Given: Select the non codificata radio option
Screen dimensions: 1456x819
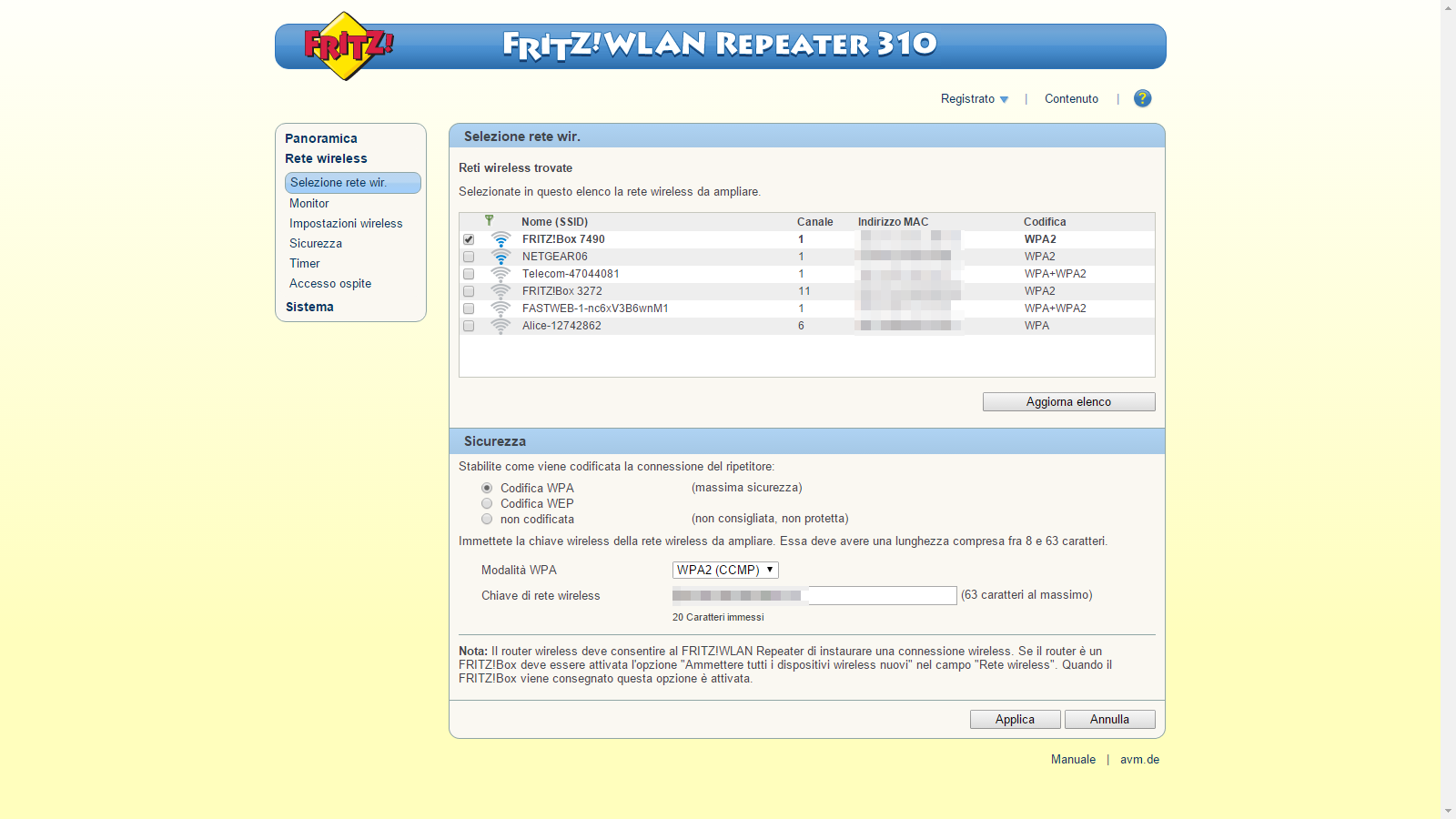Looking at the screenshot, I should tap(487, 519).
